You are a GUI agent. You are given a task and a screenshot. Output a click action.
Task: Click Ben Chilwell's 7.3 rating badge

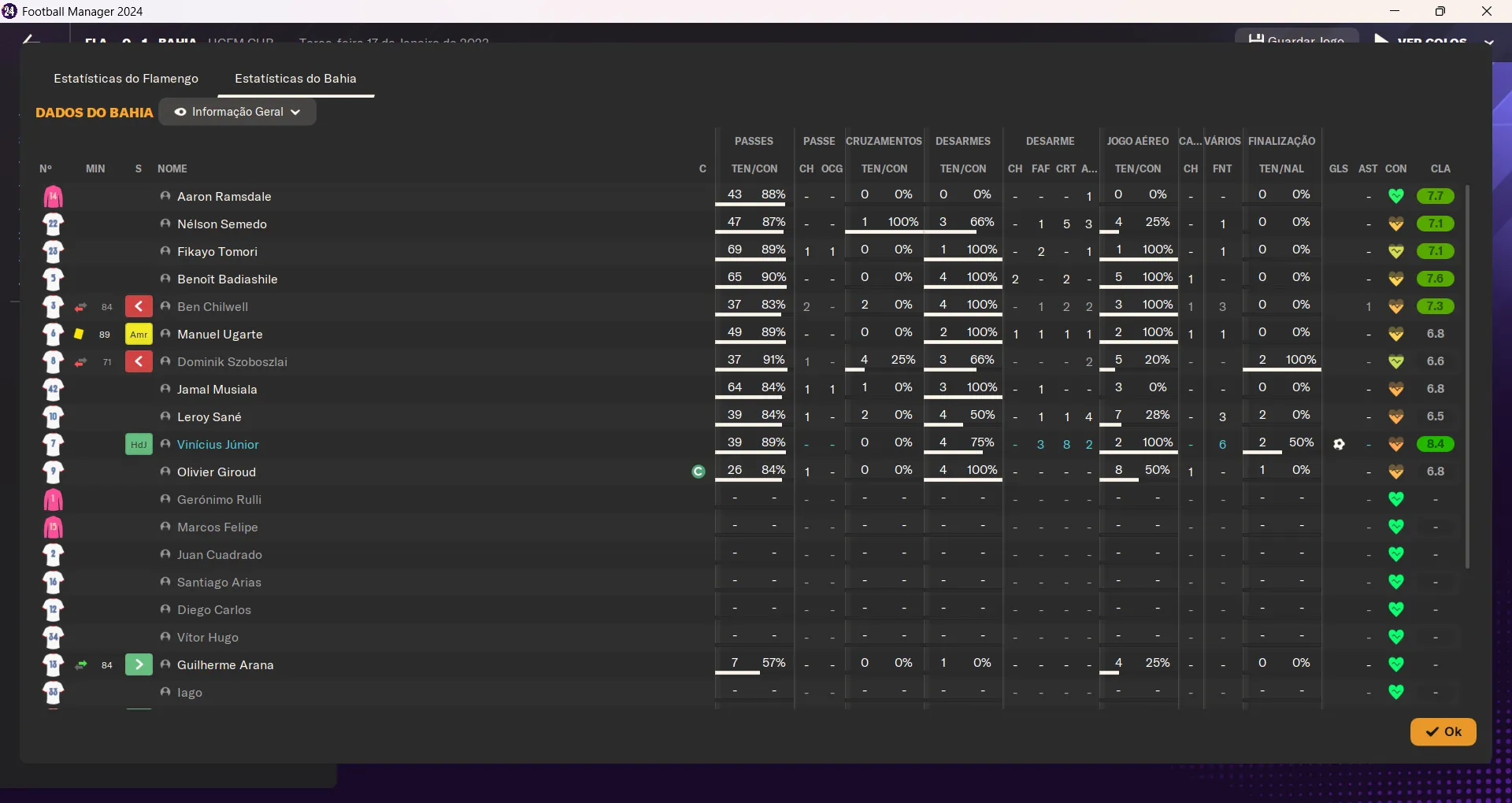[x=1436, y=306]
